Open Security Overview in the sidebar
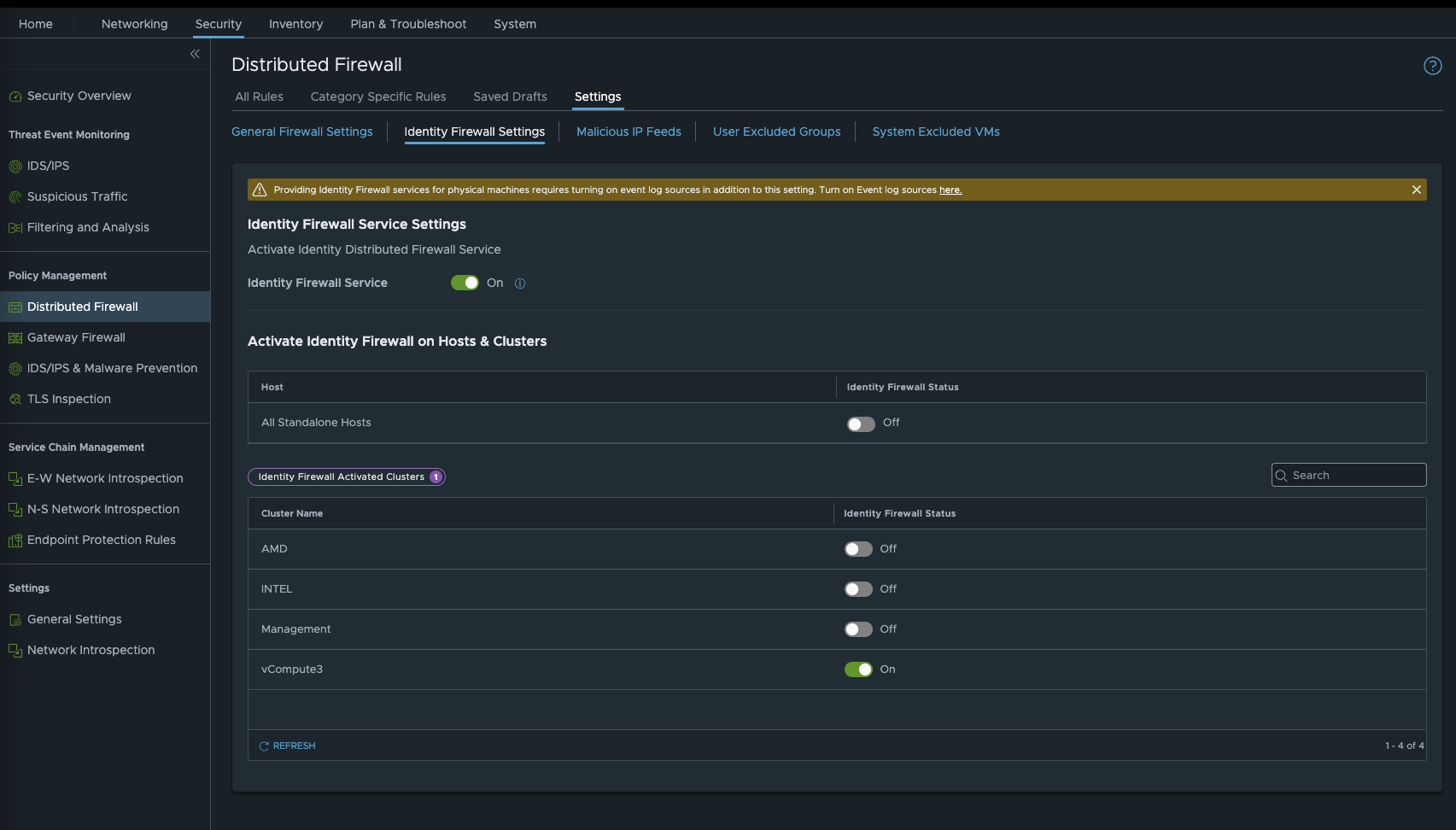1456x830 pixels. pyautogui.click(x=79, y=96)
